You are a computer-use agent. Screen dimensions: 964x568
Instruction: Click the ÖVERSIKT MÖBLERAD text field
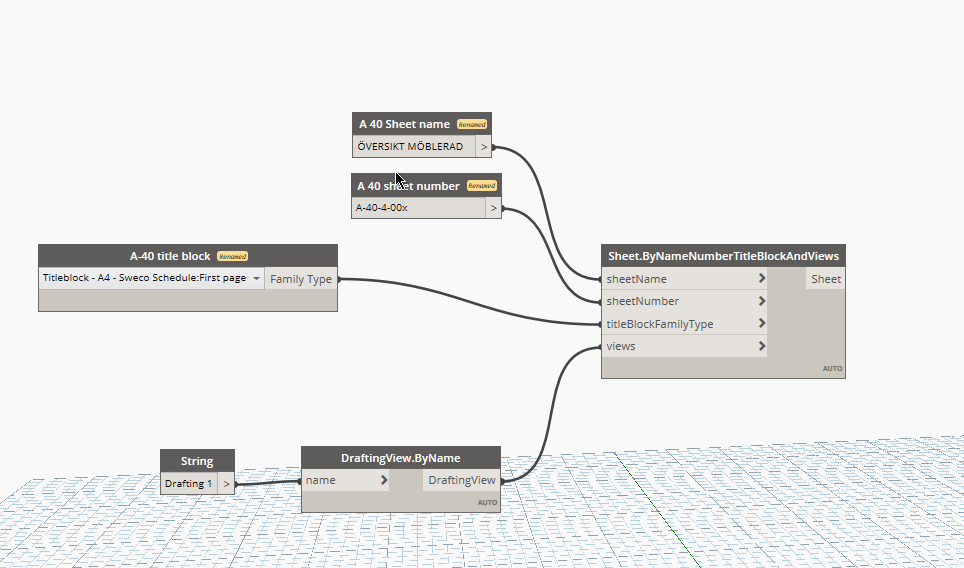[414, 147]
